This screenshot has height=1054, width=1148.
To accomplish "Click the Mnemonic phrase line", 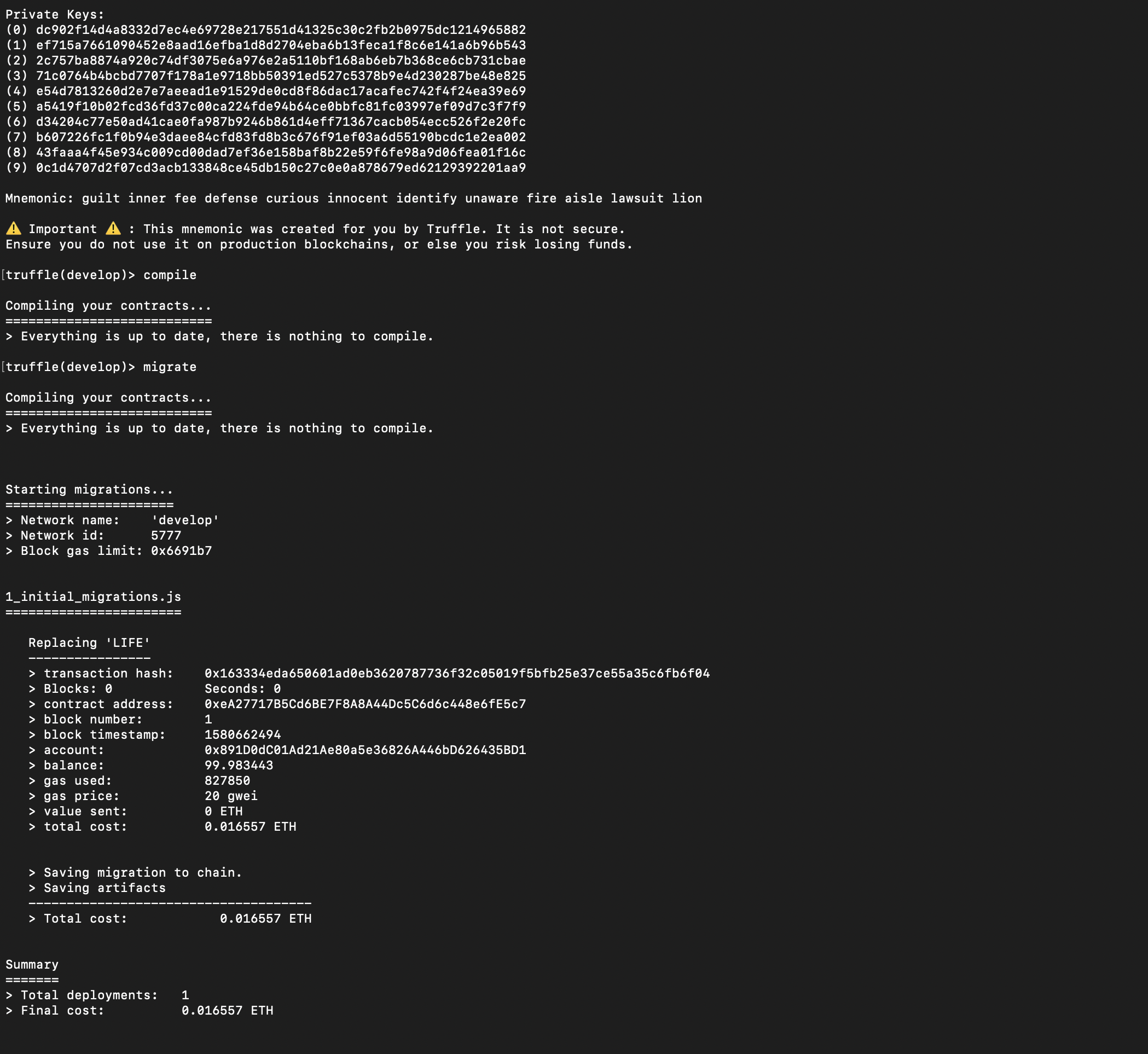I will click(353, 199).
